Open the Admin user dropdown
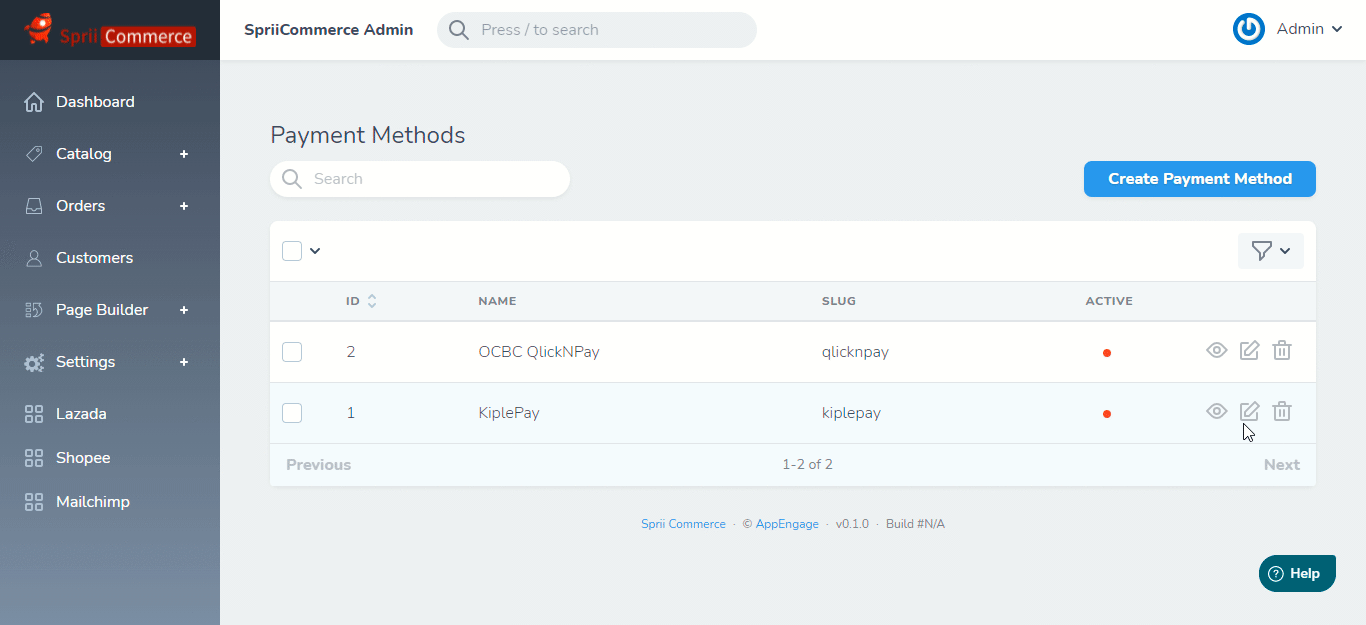Image resolution: width=1366 pixels, height=625 pixels. pyautogui.click(x=1310, y=29)
